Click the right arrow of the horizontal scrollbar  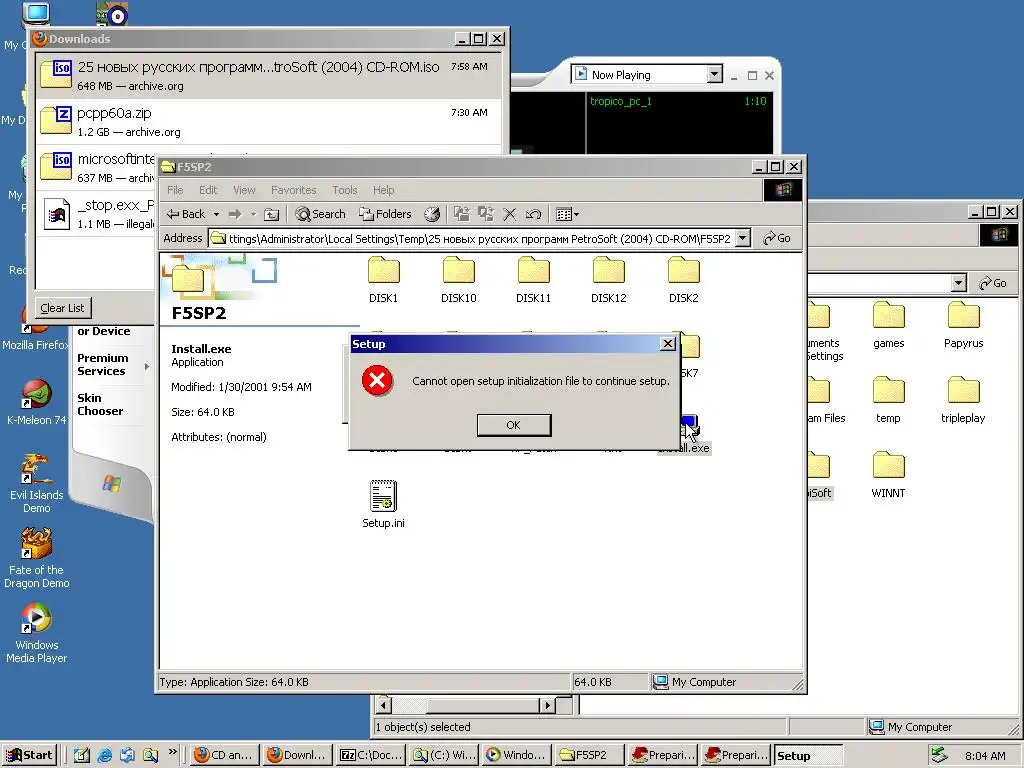point(547,705)
